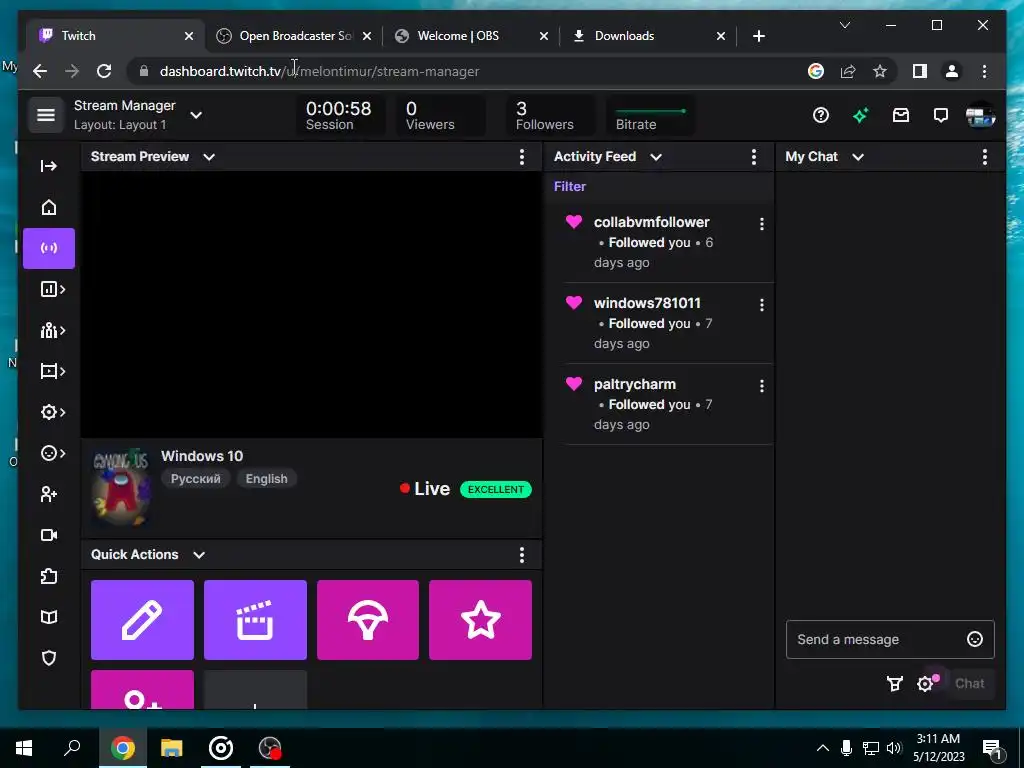The image size is (1024, 768).
Task: Expand the Community sidebar section
Action: tap(52, 330)
